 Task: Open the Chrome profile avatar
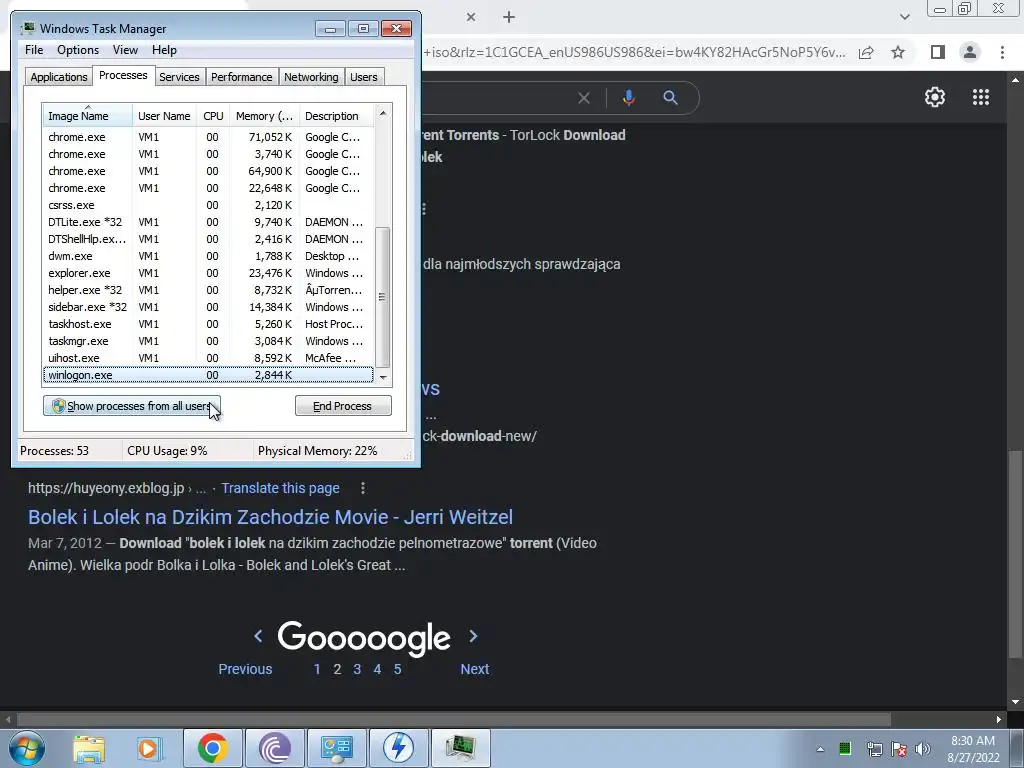[x=970, y=52]
